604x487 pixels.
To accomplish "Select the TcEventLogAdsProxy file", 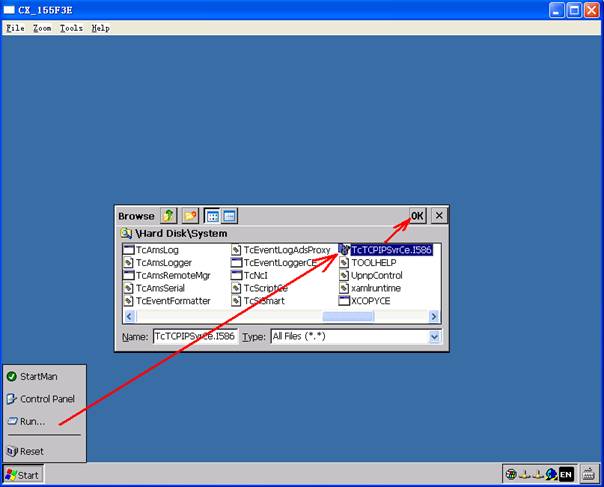I will pos(286,250).
